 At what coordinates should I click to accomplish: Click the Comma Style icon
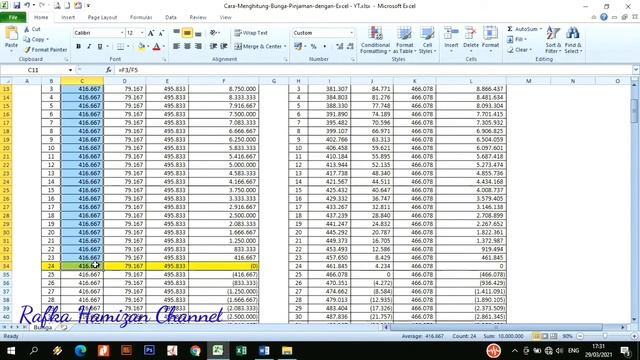(324, 47)
